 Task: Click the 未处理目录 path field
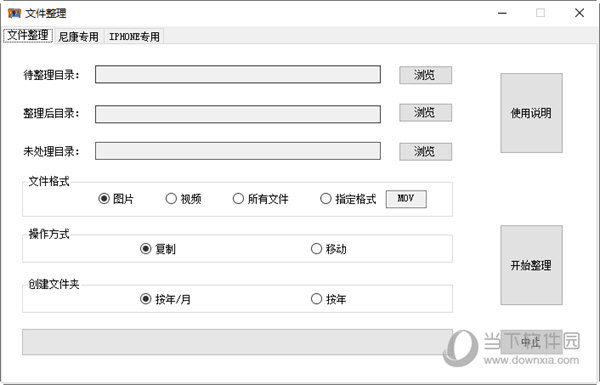pyautogui.click(x=238, y=151)
